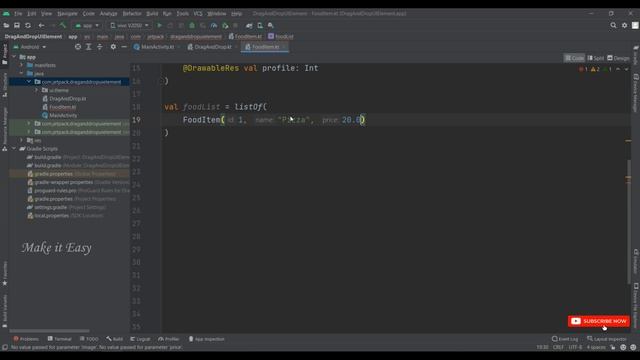The height and width of the screenshot is (360, 640).
Task: Expand the manifests folder
Action: pyautogui.click(x=21, y=65)
